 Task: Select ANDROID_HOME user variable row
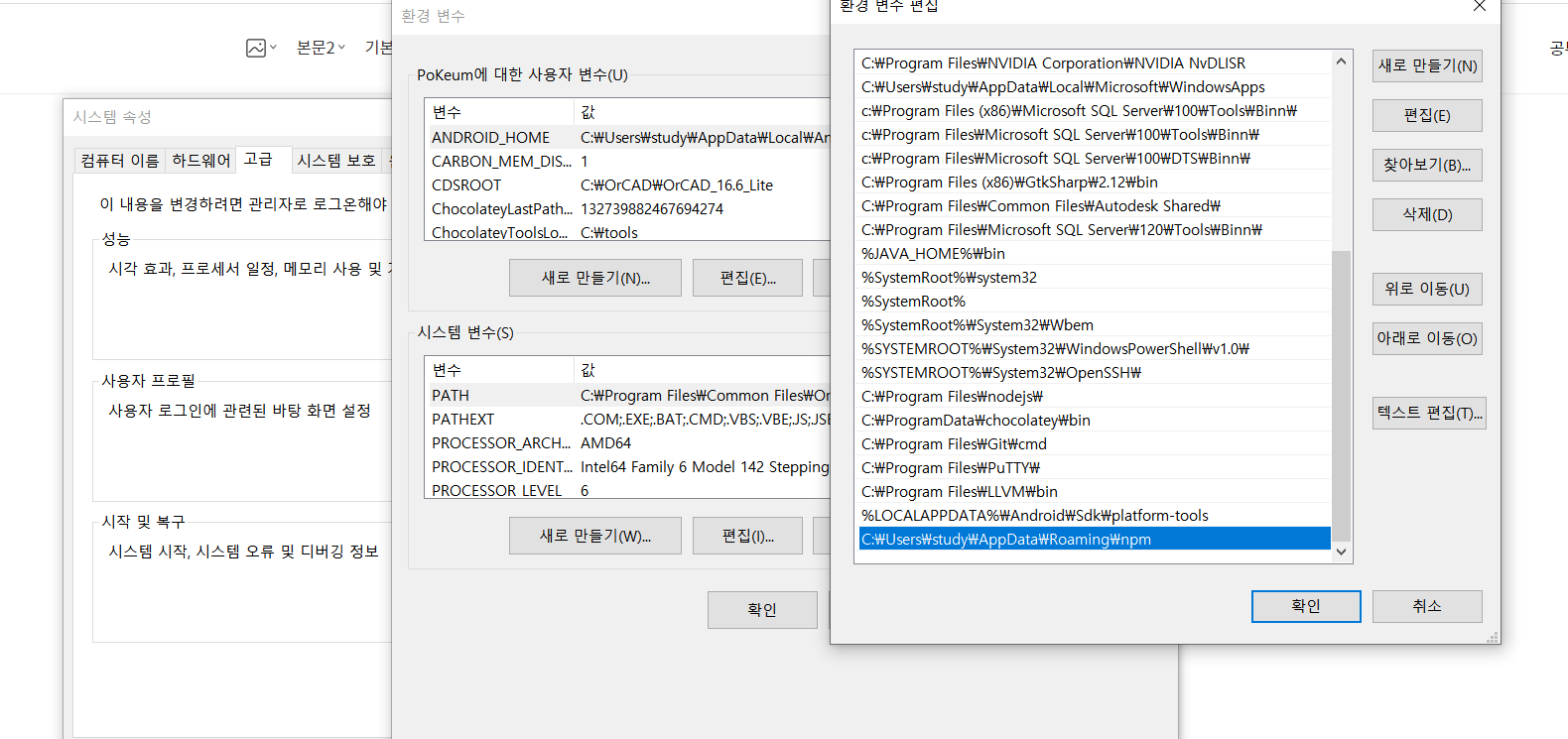click(x=627, y=137)
